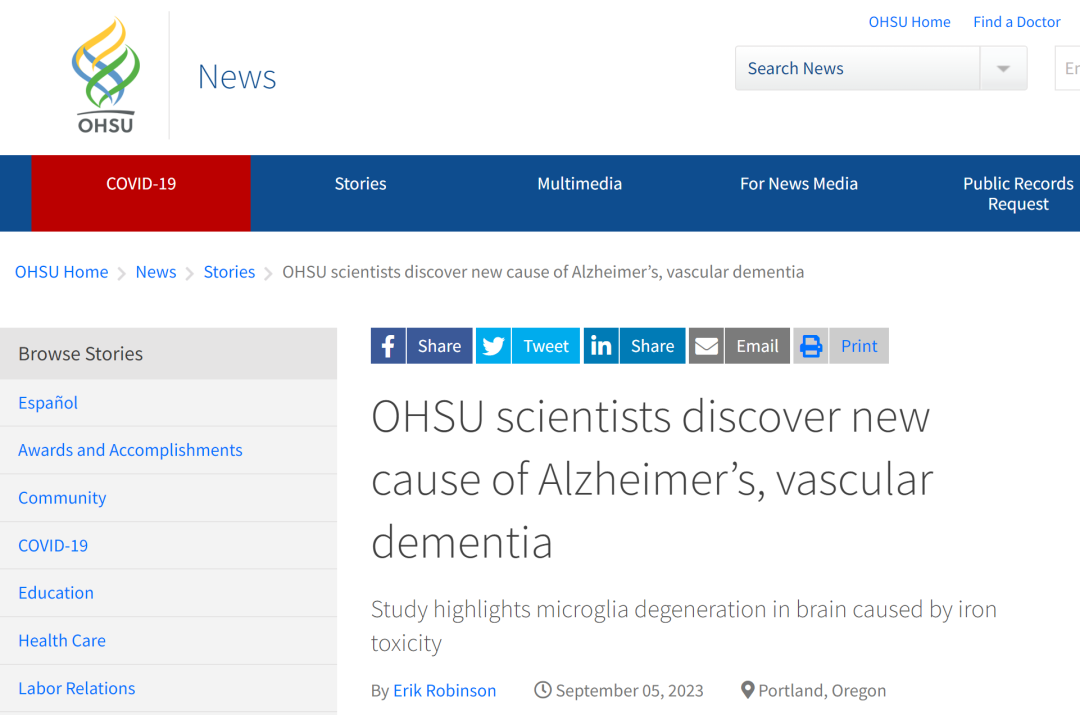Open author Erik Robinson's page

pyautogui.click(x=444, y=691)
